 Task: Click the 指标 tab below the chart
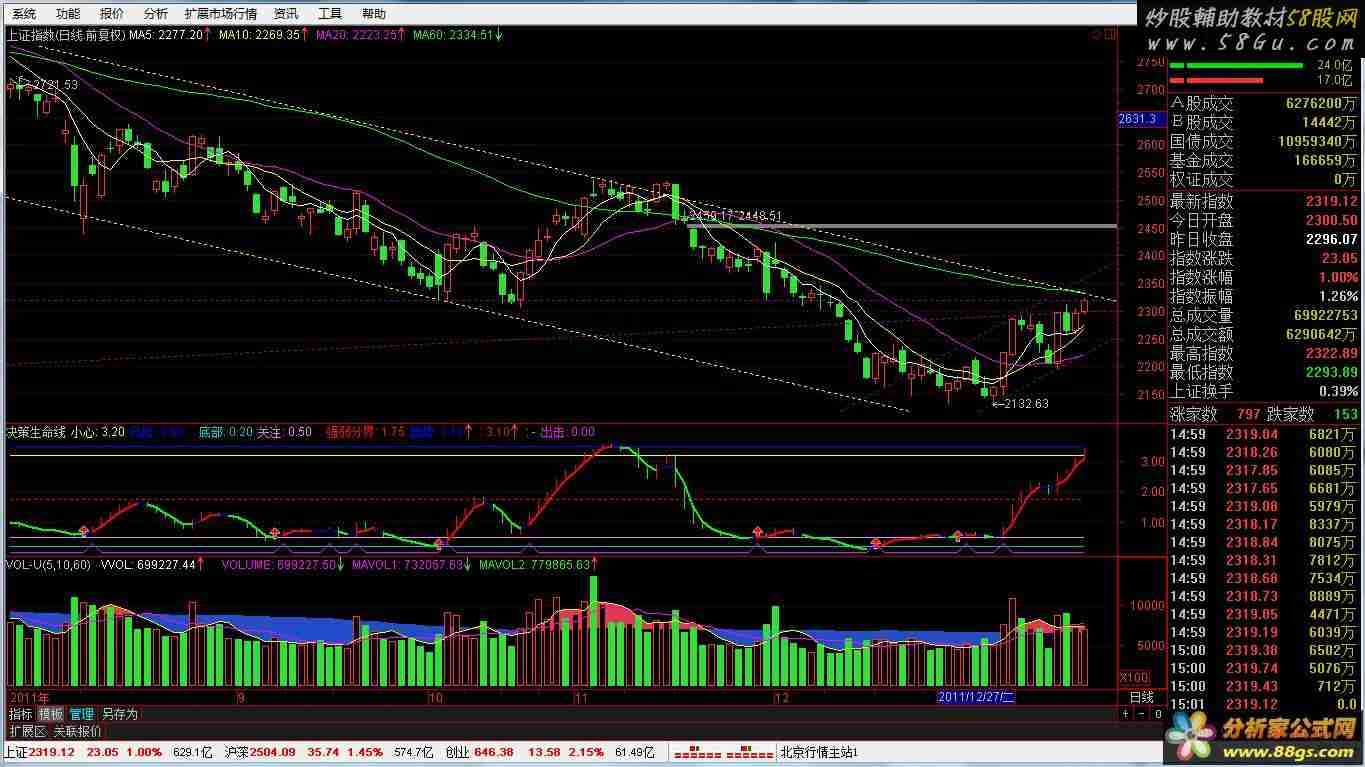pos(21,714)
